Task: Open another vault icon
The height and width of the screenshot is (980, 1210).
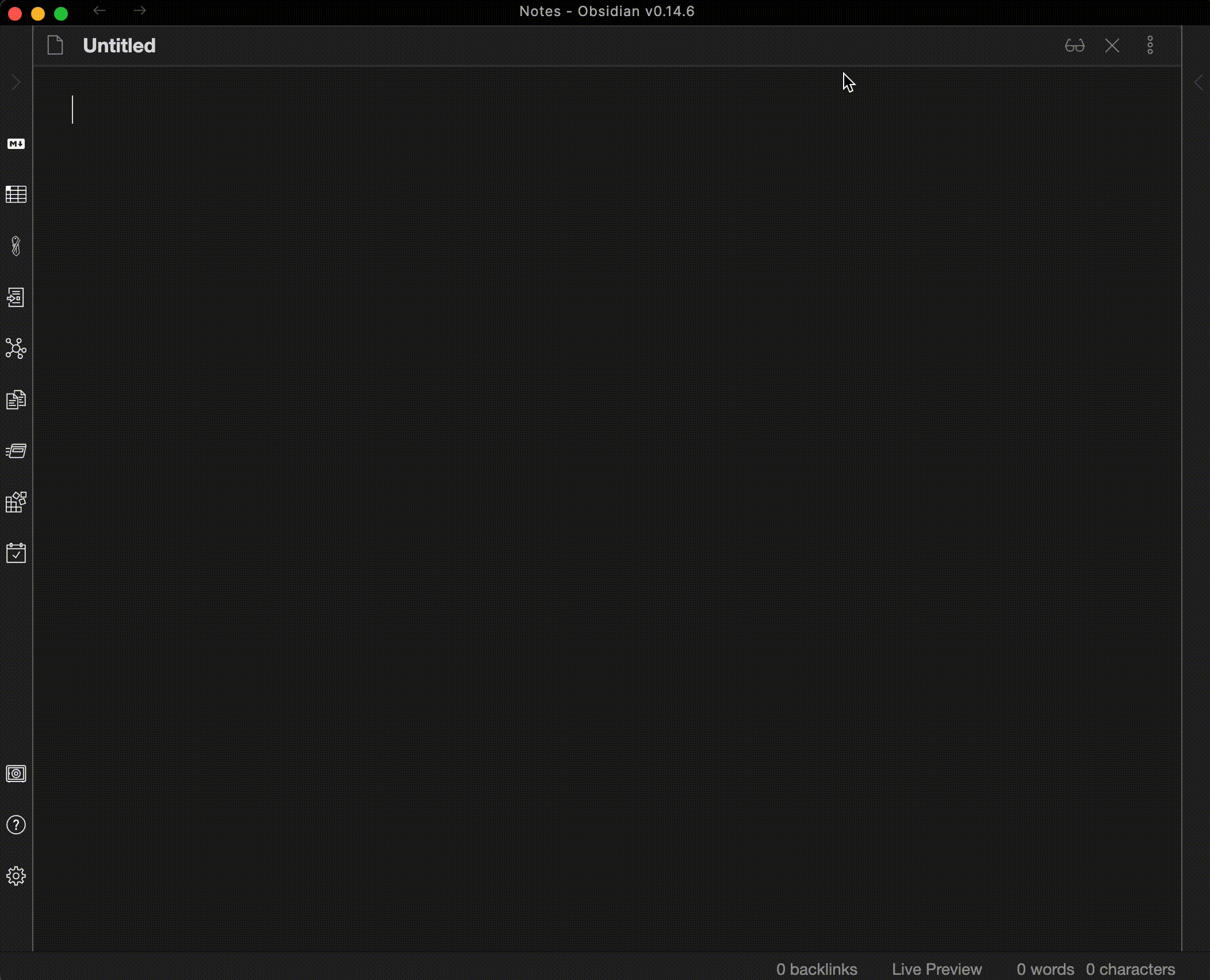Action: (x=16, y=774)
